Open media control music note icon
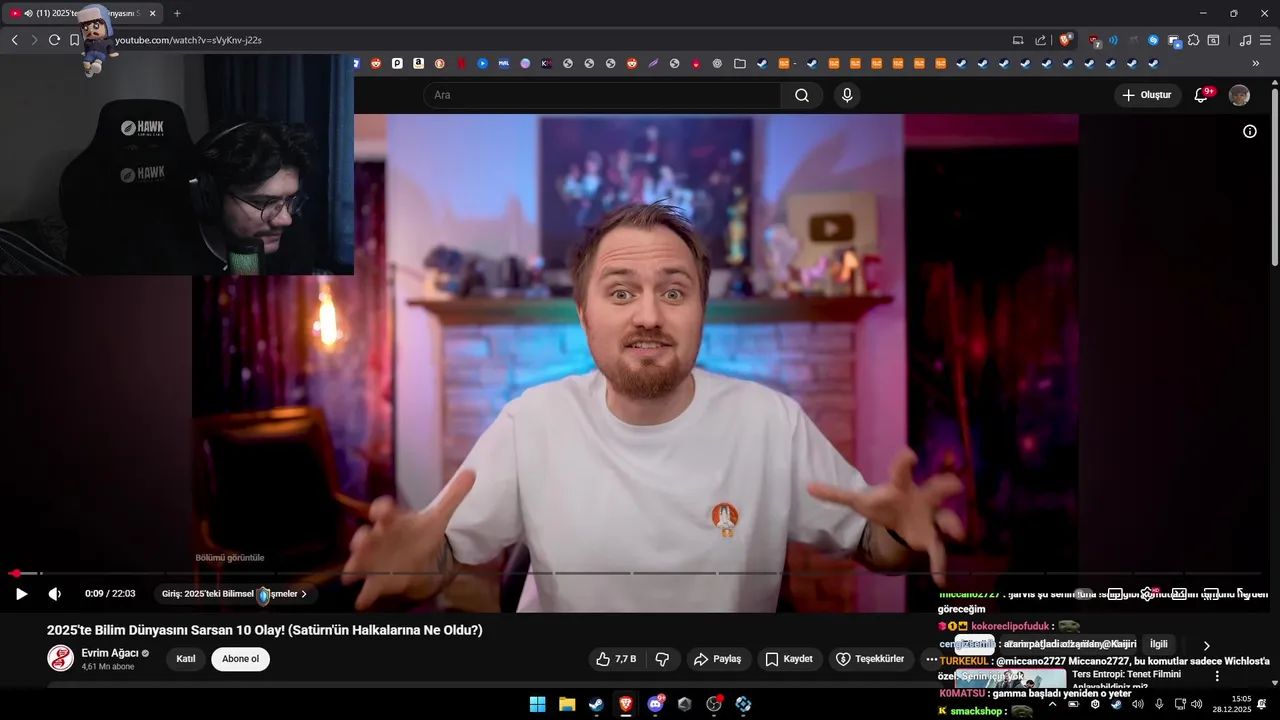Viewport: 1280px width, 720px height. coord(1245,40)
